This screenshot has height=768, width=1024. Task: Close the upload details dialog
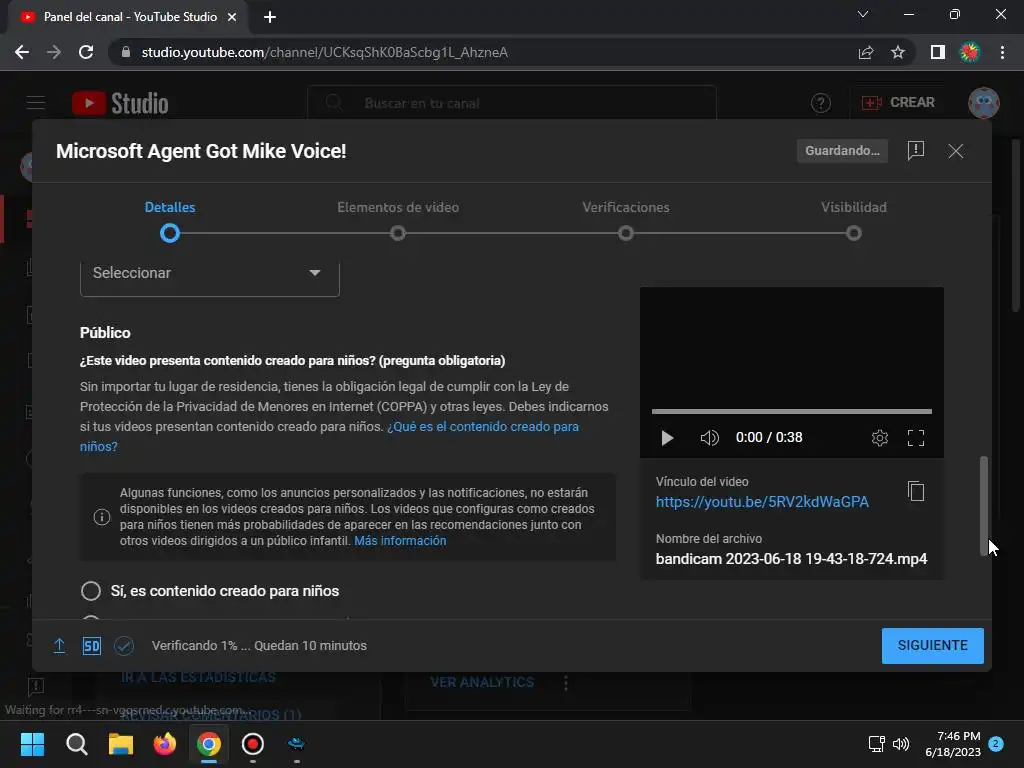pyautogui.click(x=955, y=151)
